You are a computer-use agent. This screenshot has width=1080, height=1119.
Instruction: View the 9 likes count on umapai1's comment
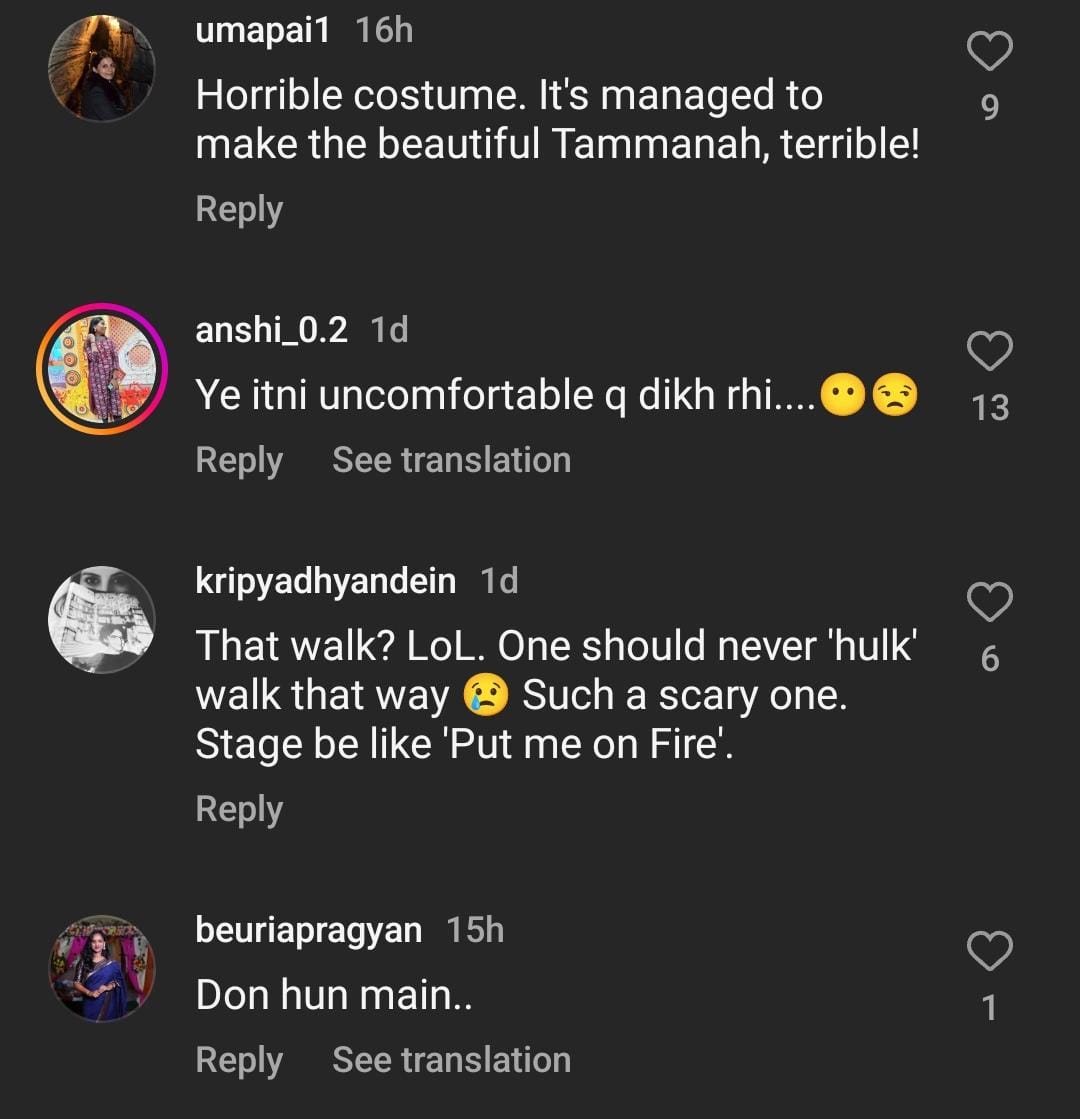pyautogui.click(x=990, y=106)
